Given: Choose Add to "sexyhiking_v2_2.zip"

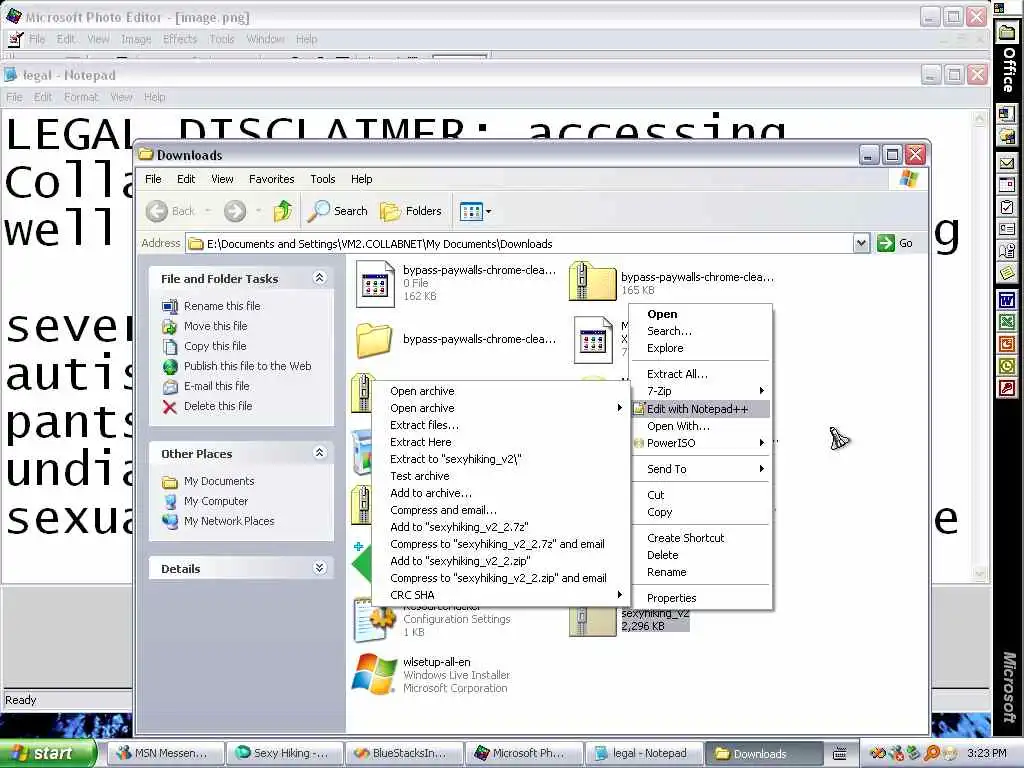Looking at the screenshot, I should 500,561.
